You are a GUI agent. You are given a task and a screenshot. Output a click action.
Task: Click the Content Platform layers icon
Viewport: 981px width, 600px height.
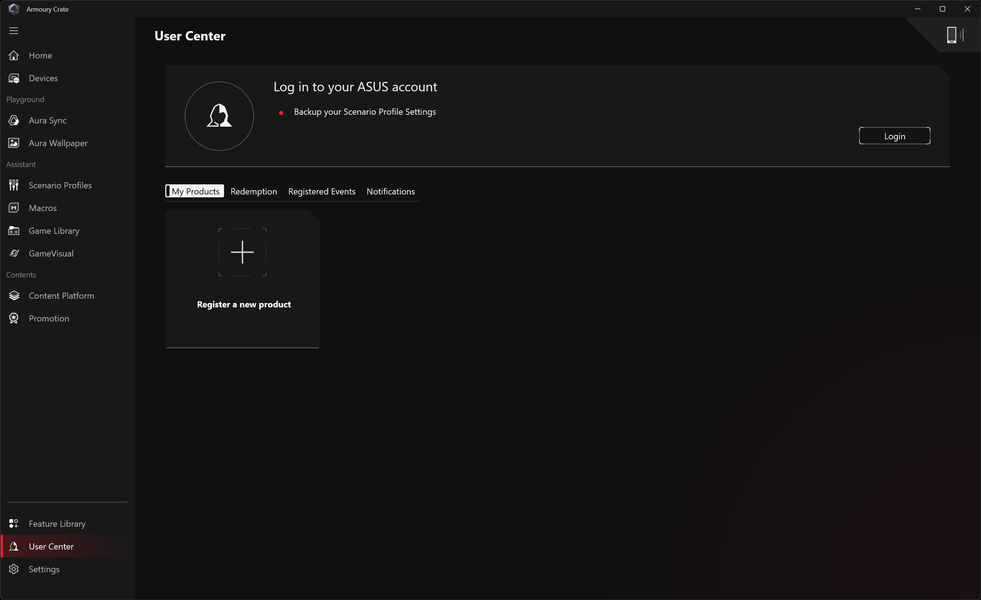(14, 295)
